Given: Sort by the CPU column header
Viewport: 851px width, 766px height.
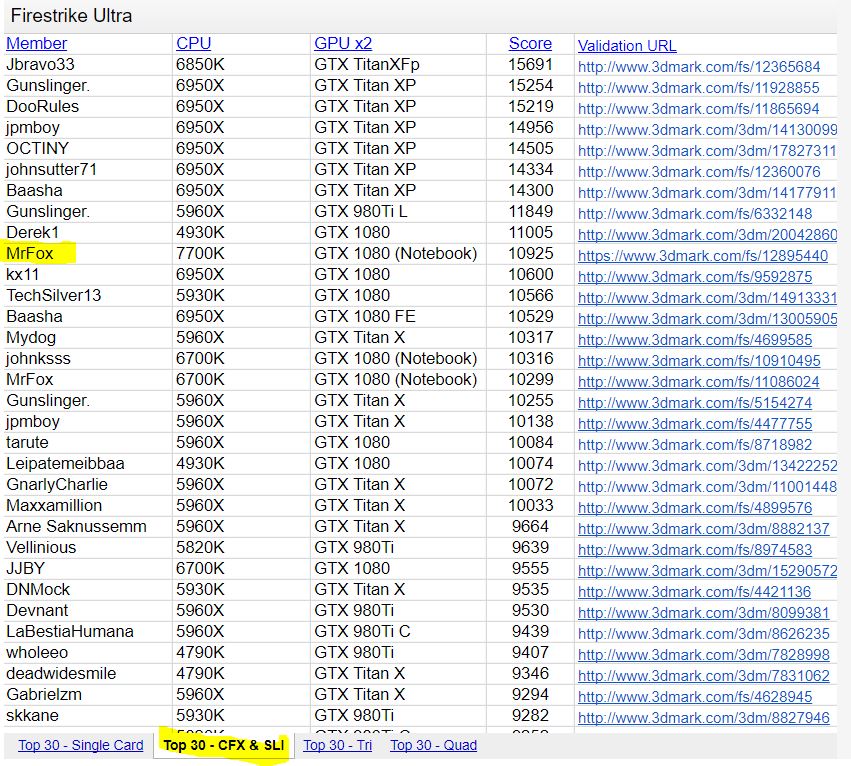Looking at the screenshot, I should (193, 43).
